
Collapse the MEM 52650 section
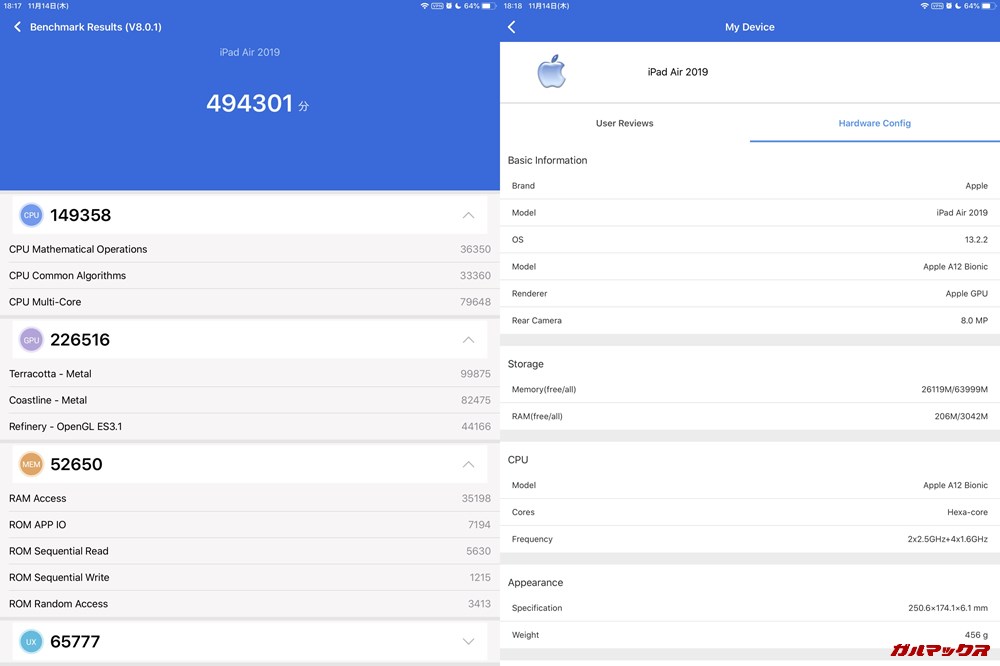[x=468, y=464]
